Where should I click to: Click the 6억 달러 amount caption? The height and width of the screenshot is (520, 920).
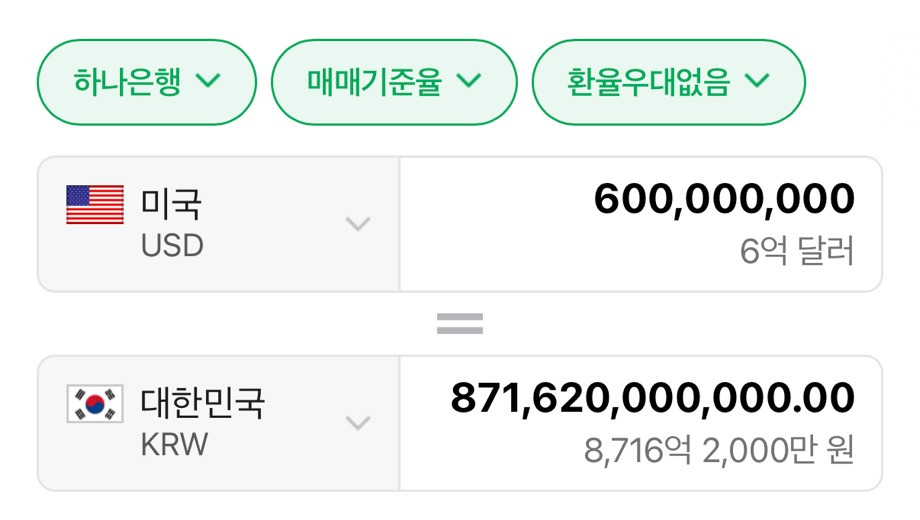click(x=797, y=251)
